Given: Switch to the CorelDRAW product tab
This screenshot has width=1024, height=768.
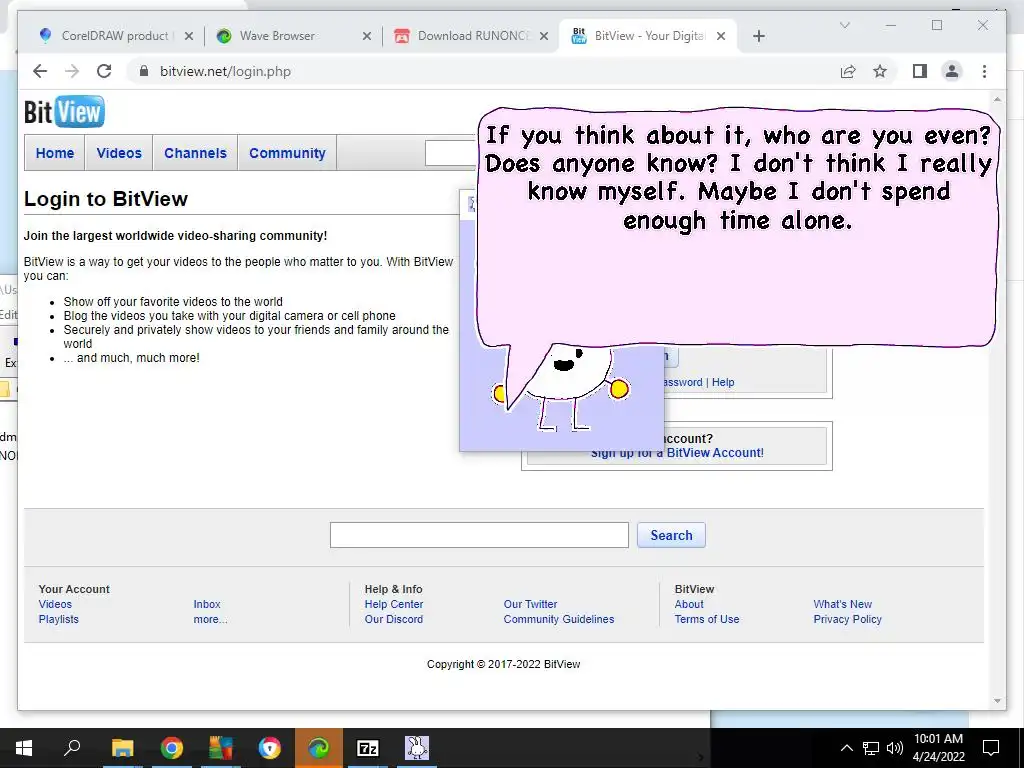Looking at the screenshot, I should coord(115,36).
